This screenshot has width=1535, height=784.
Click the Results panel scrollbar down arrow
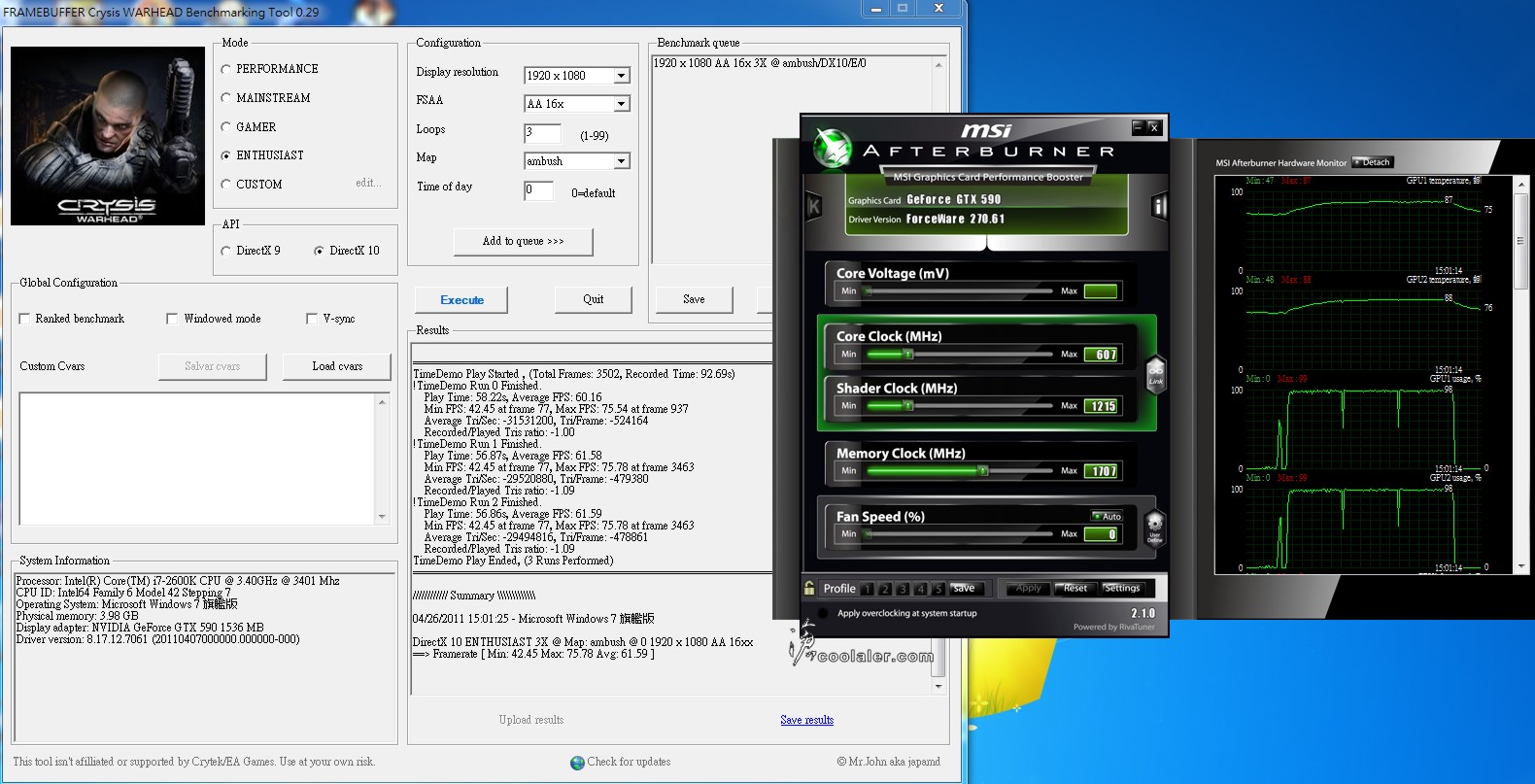(938, 687)
